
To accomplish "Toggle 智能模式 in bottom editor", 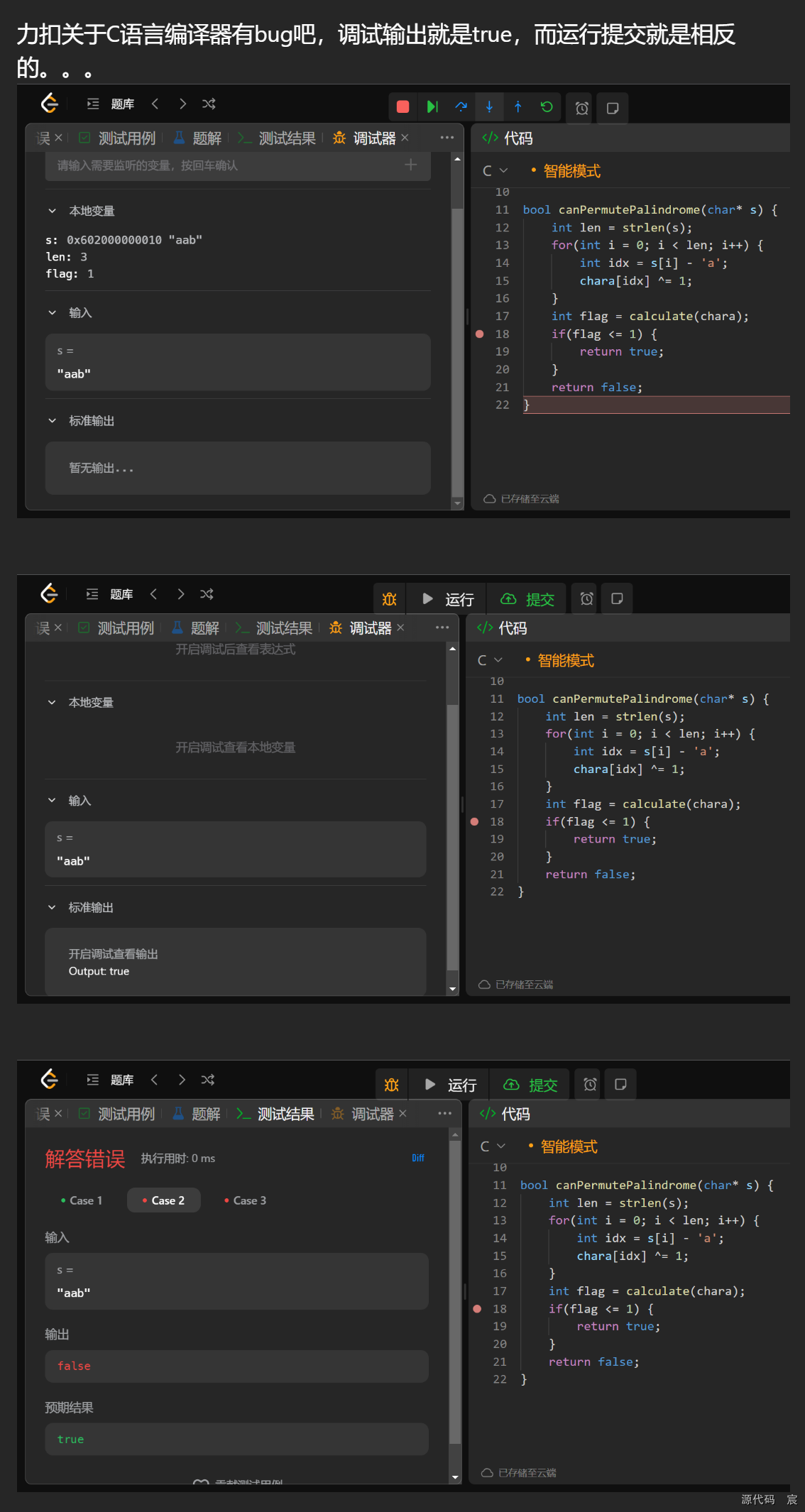I will pos(563,1146).
